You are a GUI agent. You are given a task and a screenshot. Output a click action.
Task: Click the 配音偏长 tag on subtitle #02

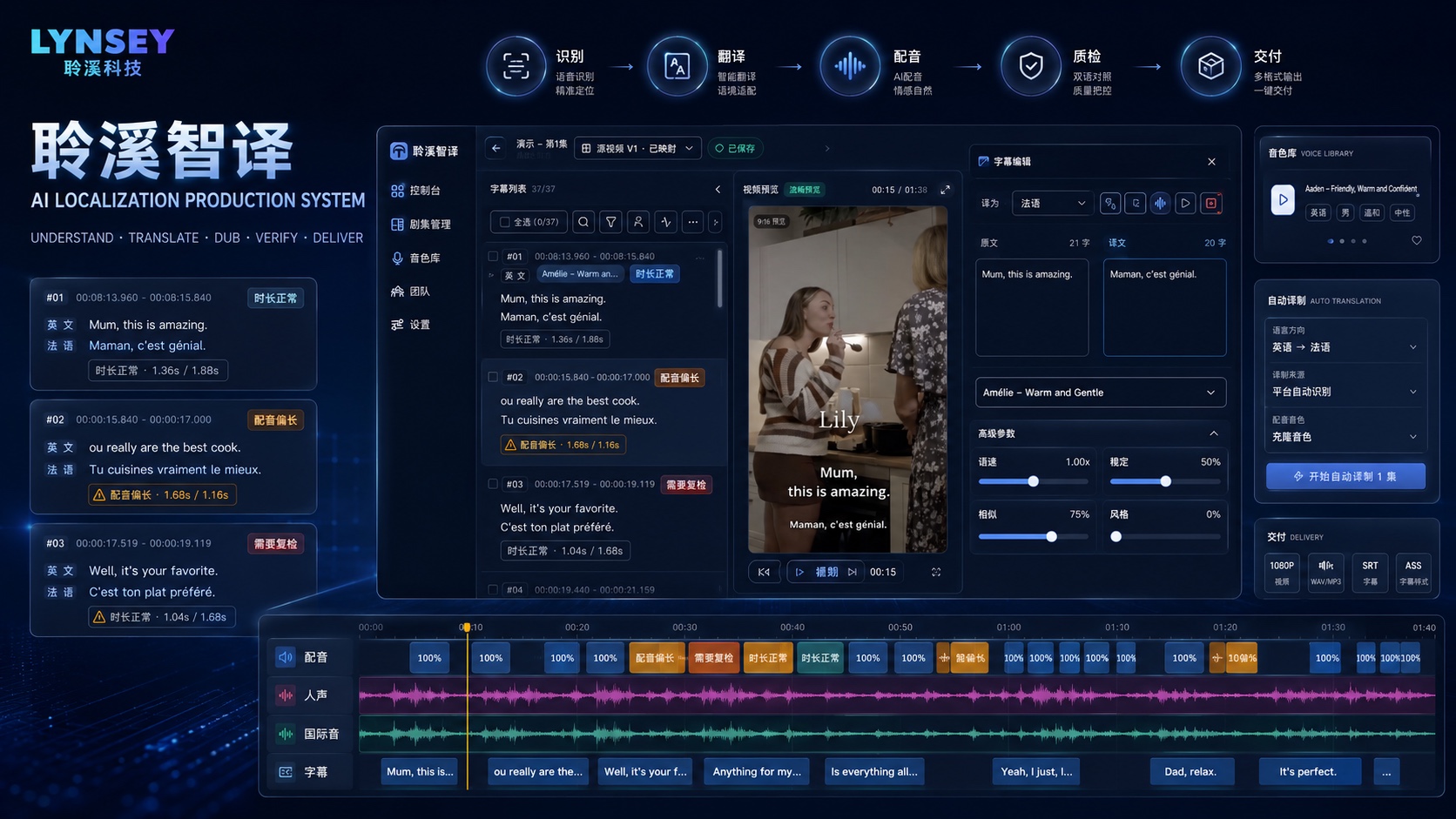(679, 378)
